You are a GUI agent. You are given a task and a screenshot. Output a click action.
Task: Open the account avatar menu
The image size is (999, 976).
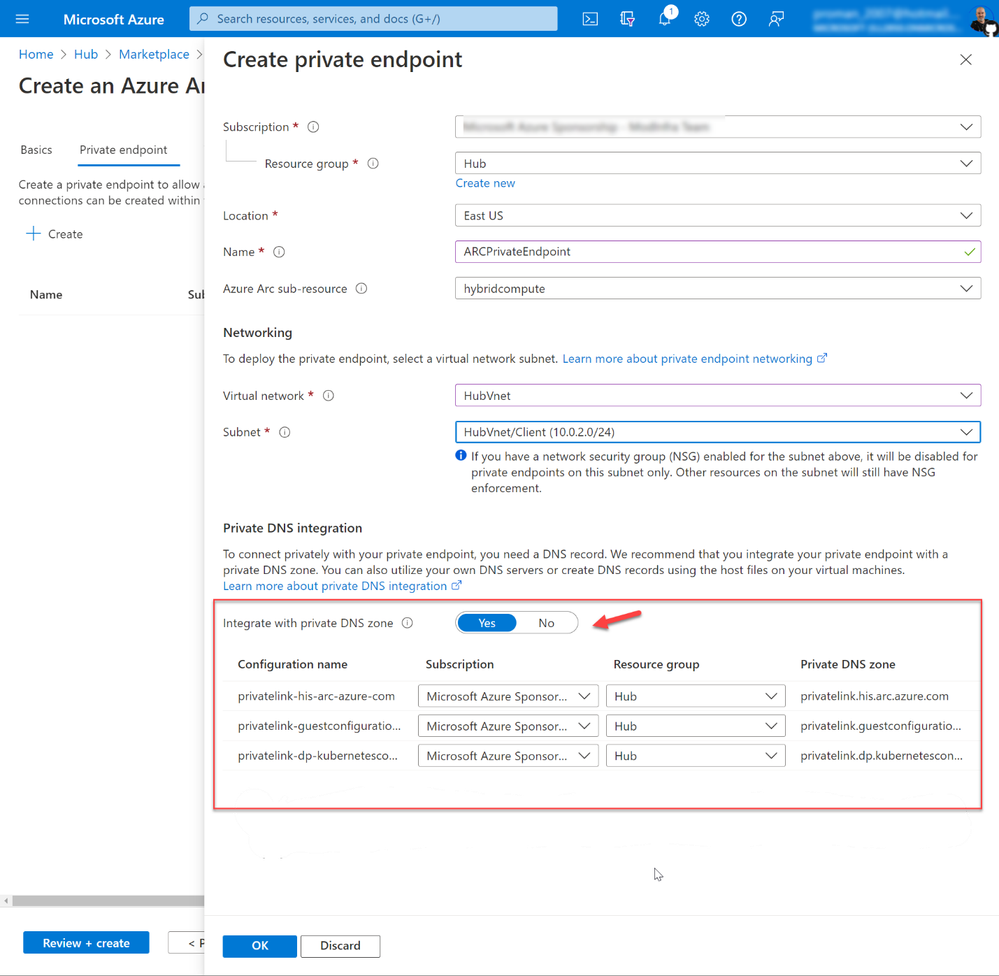982,19
